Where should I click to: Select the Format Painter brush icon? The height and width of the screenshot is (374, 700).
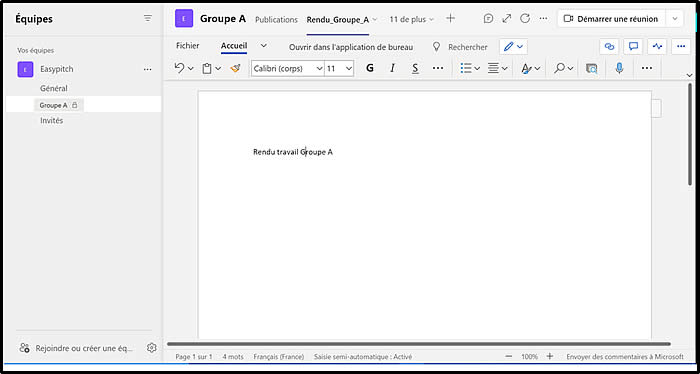(x=235, y=68)
